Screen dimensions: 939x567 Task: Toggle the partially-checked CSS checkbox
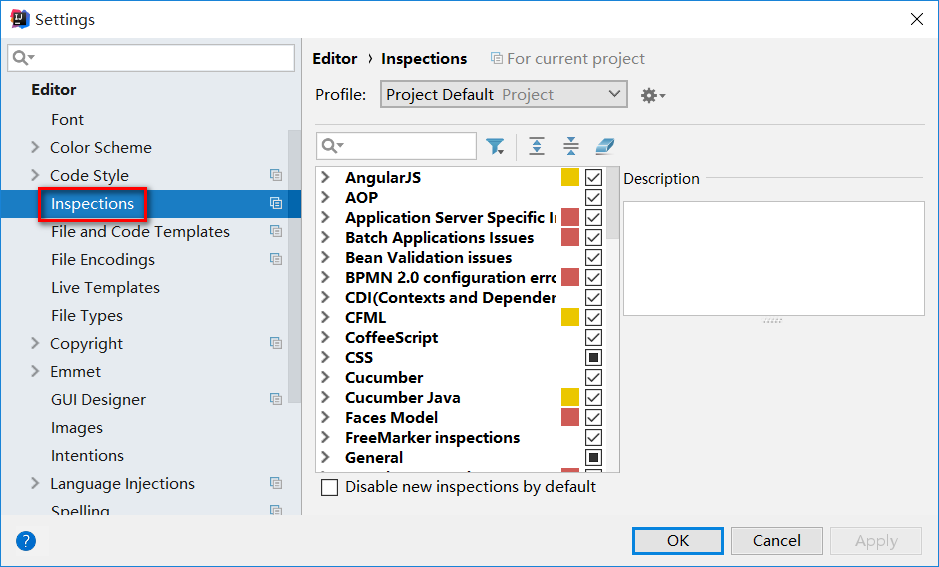[x=593, y=357]
